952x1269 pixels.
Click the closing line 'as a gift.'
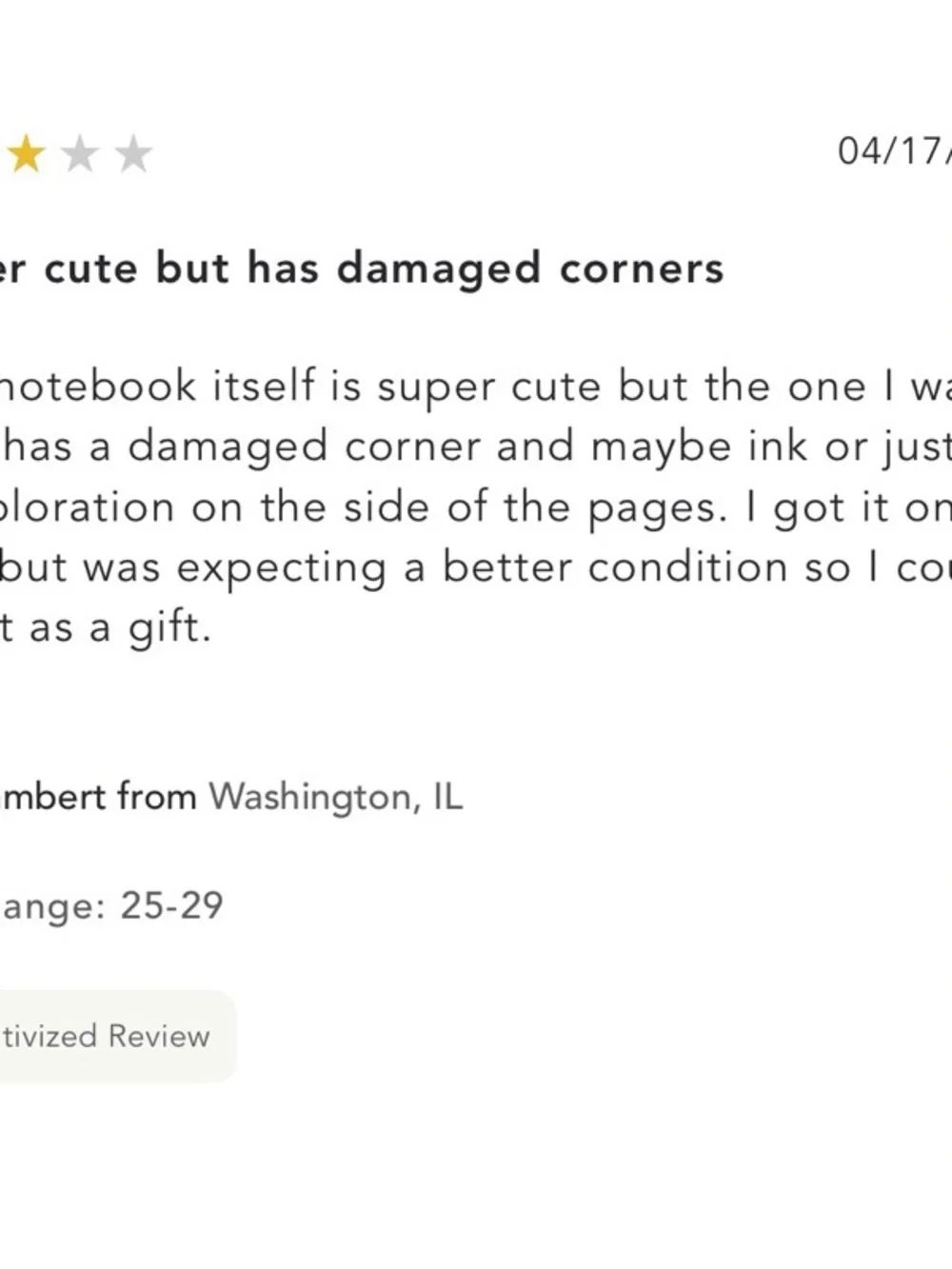pyautogui.click(x=105, y=628)
